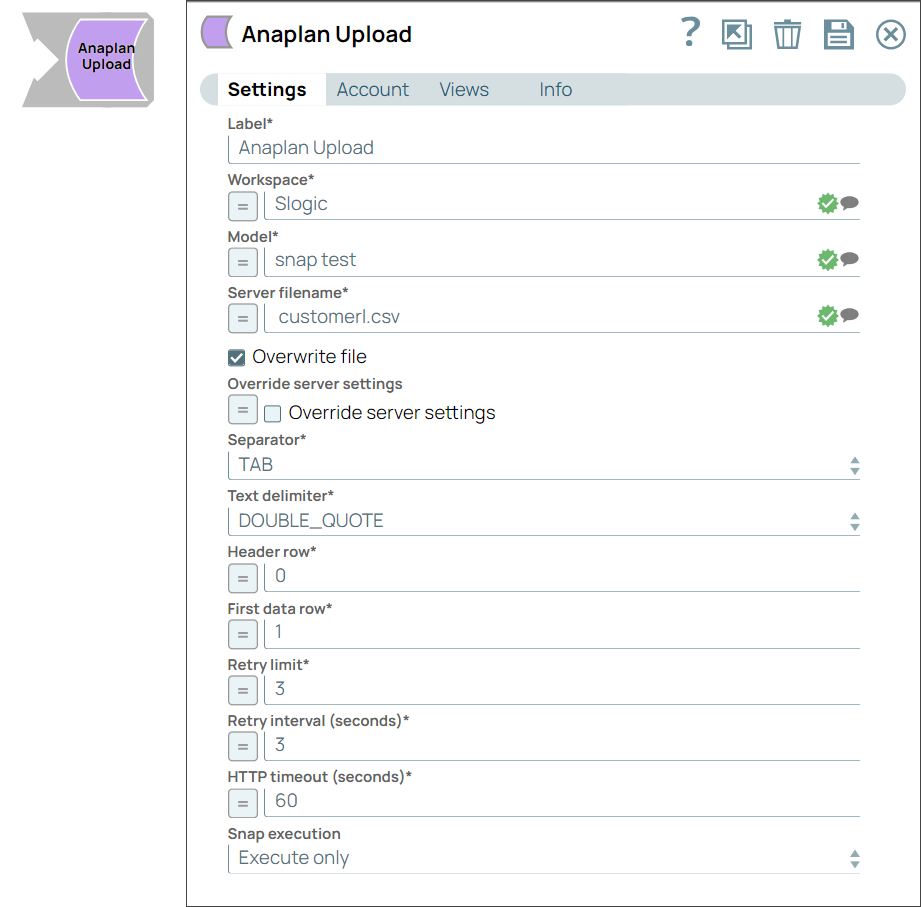Uncheck the Overwrite file checkbox
The image size is (921, 907).
pyautogui.click(x=237, y=356)
